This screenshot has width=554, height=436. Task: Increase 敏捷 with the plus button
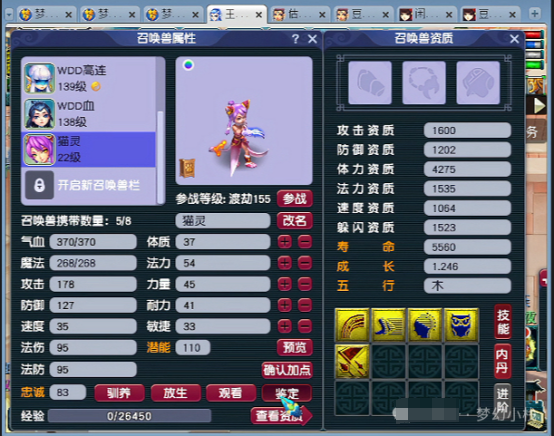point(285,326)
